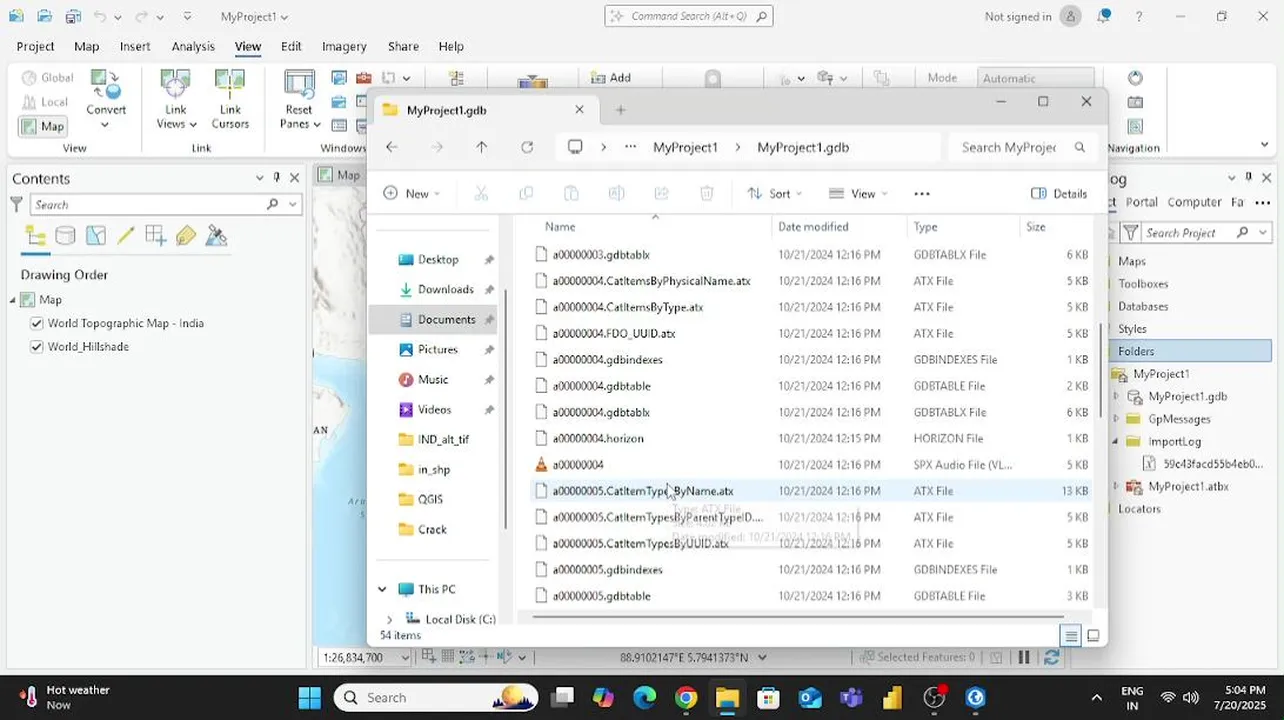The width and height of the screenshot is (1284, 720).
Task: Open Microsoft Edge from taskbar
Action: click(644, 697)
